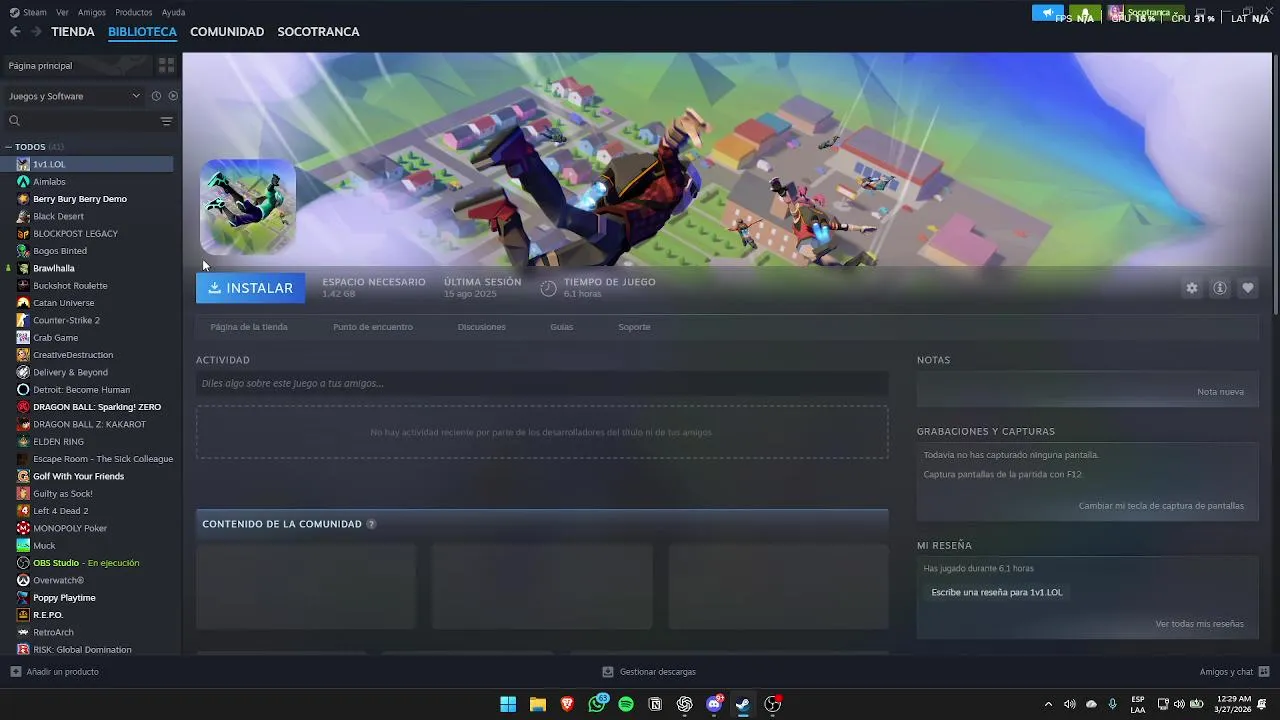Open SOCOTRANCA profile section
Viewport: 1280px width, 720px height.
pyautogui.click(x=318, y=32)
